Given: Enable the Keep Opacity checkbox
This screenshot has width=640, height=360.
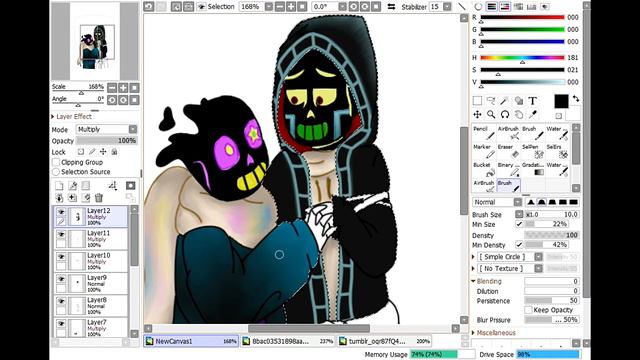Looking at the screenshot, I should click(x=528, y=310).
